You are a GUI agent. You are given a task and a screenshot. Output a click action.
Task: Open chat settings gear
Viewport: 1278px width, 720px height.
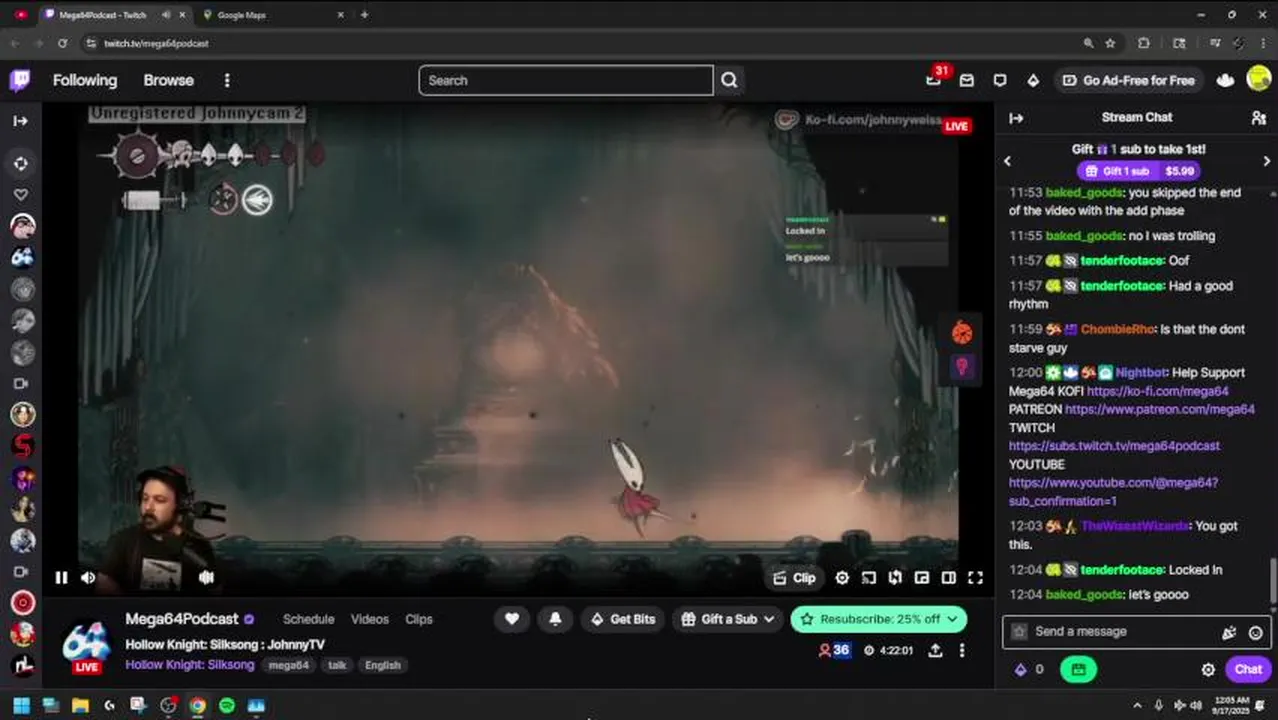(1208, 670)
